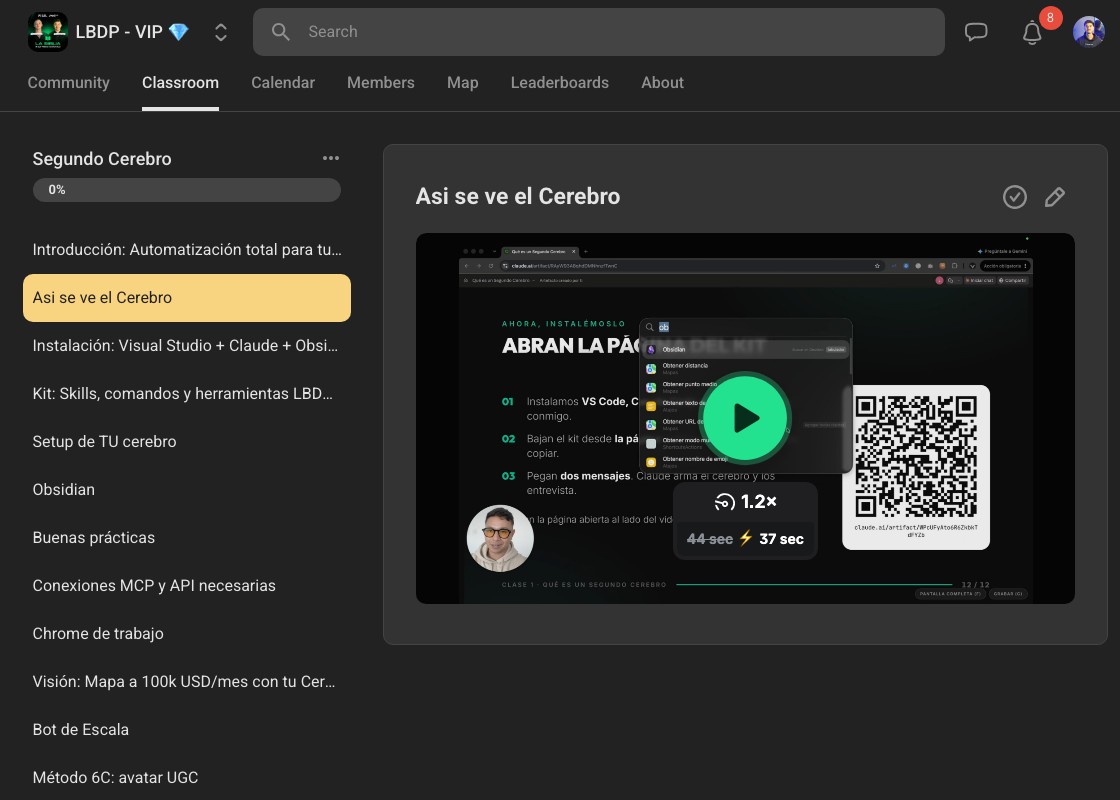The width and height of the screenshot is (1120, 800).
Task: Select the 'Asi se ve el Cerebro' lesson
Action: pyautogui.click(x=187, y=298)
